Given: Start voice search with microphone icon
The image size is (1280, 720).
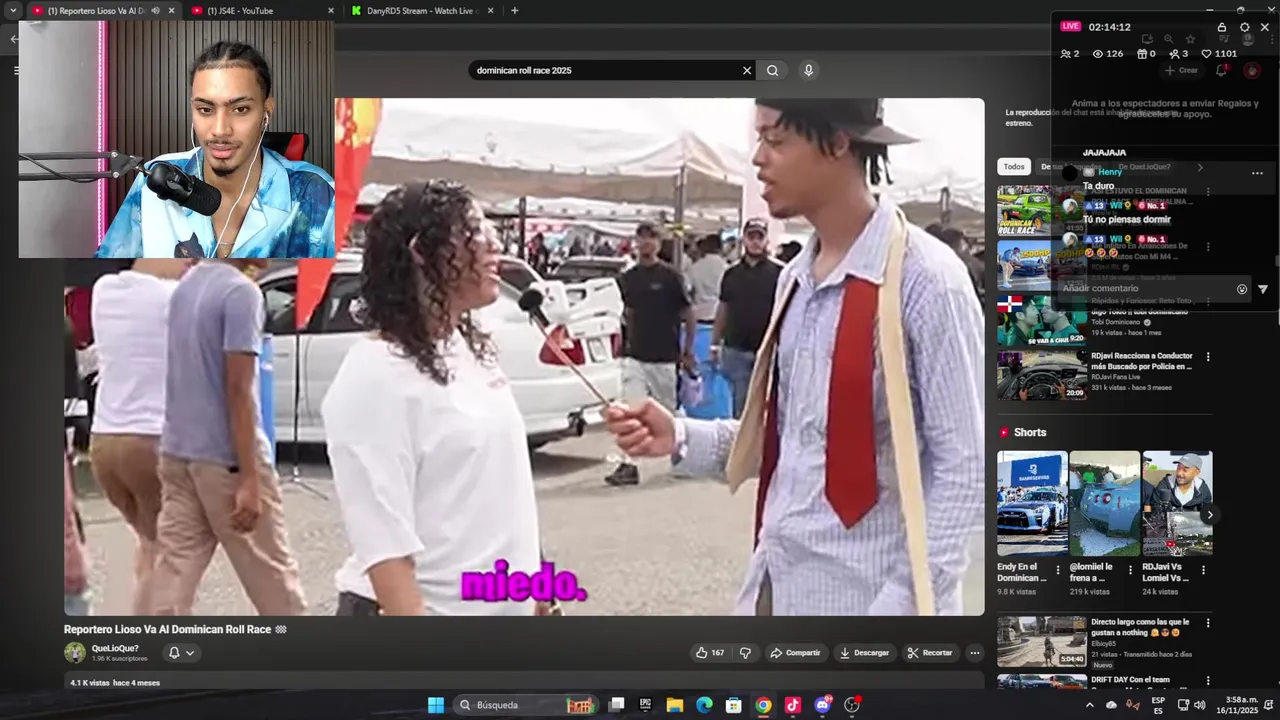Looking at the screenshot, I should (x=808, y=70).
